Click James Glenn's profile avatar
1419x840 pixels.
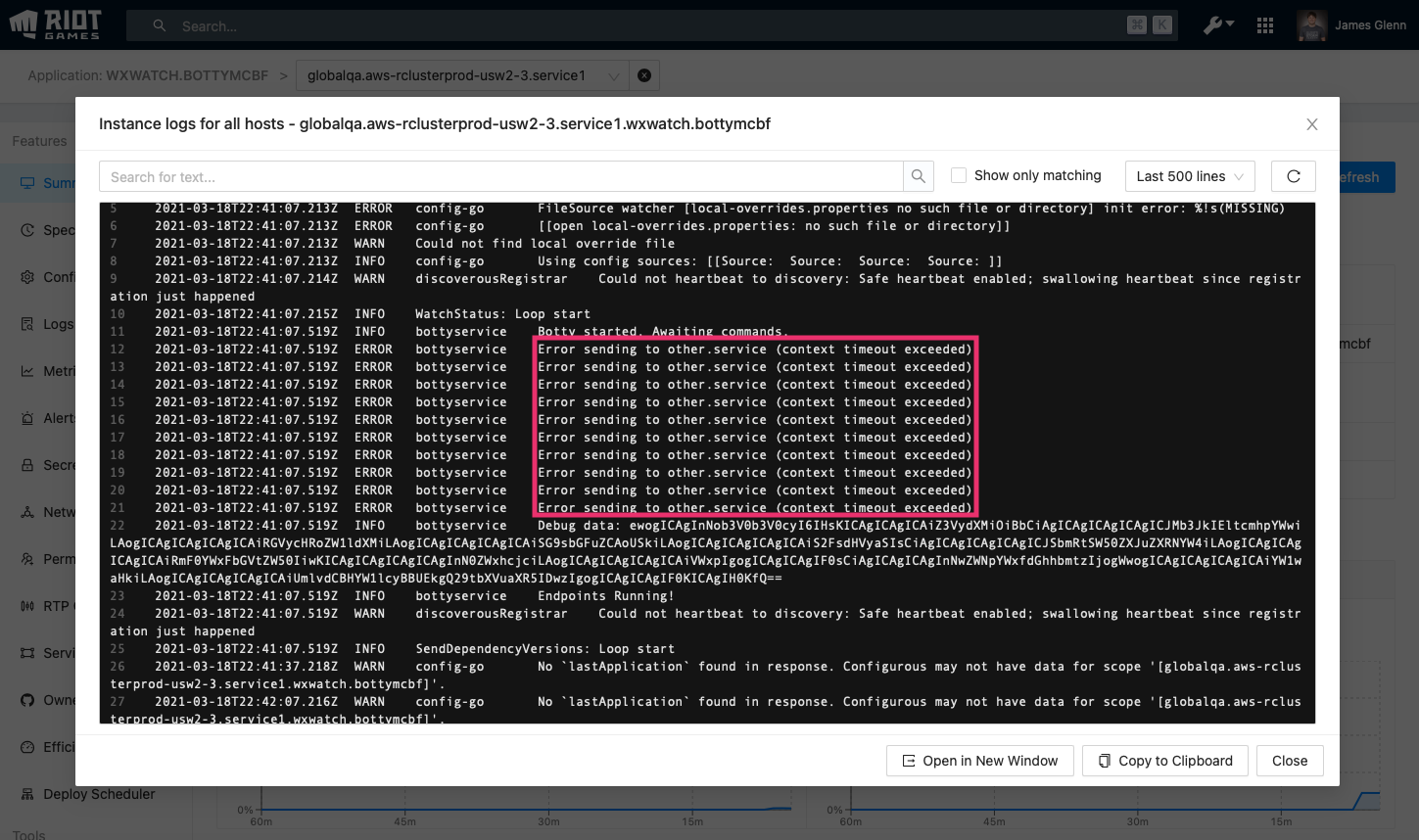1311,25
